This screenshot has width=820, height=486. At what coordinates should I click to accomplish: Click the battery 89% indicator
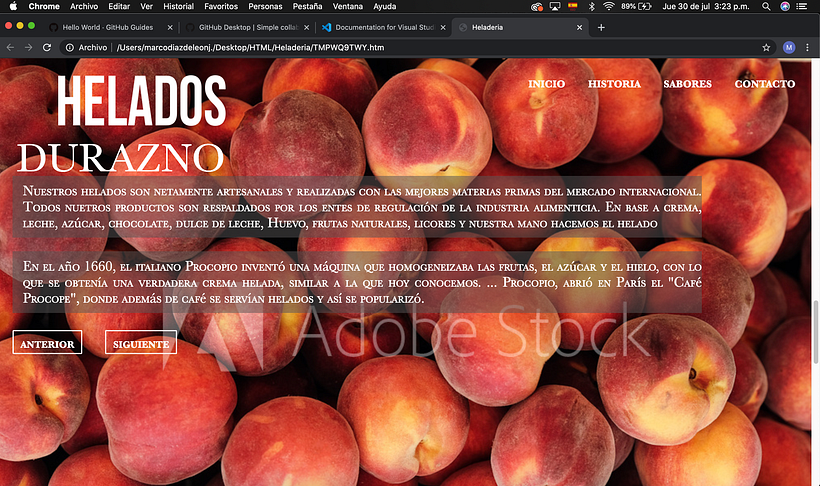636,6
